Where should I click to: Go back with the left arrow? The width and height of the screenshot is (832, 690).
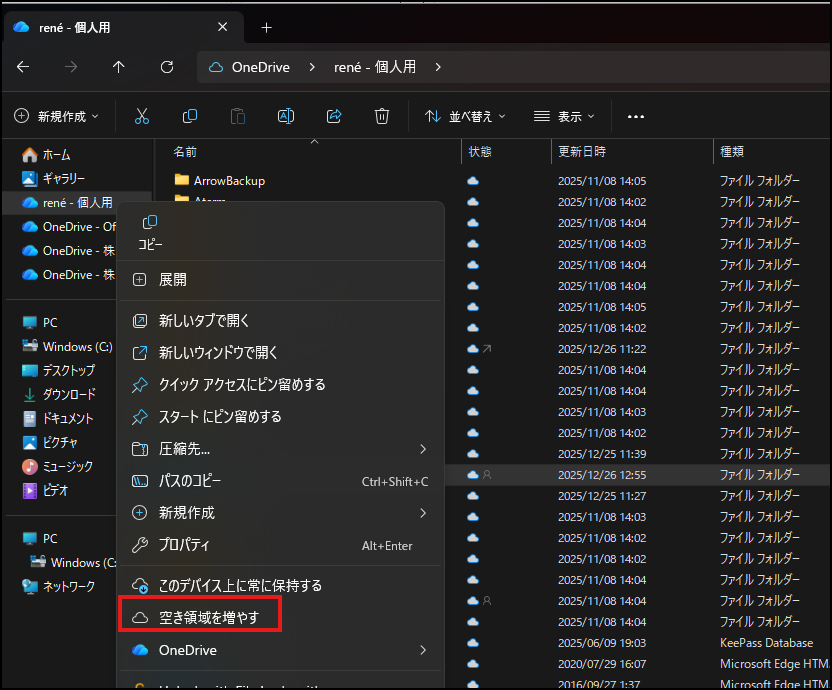(x=23, y=67)
